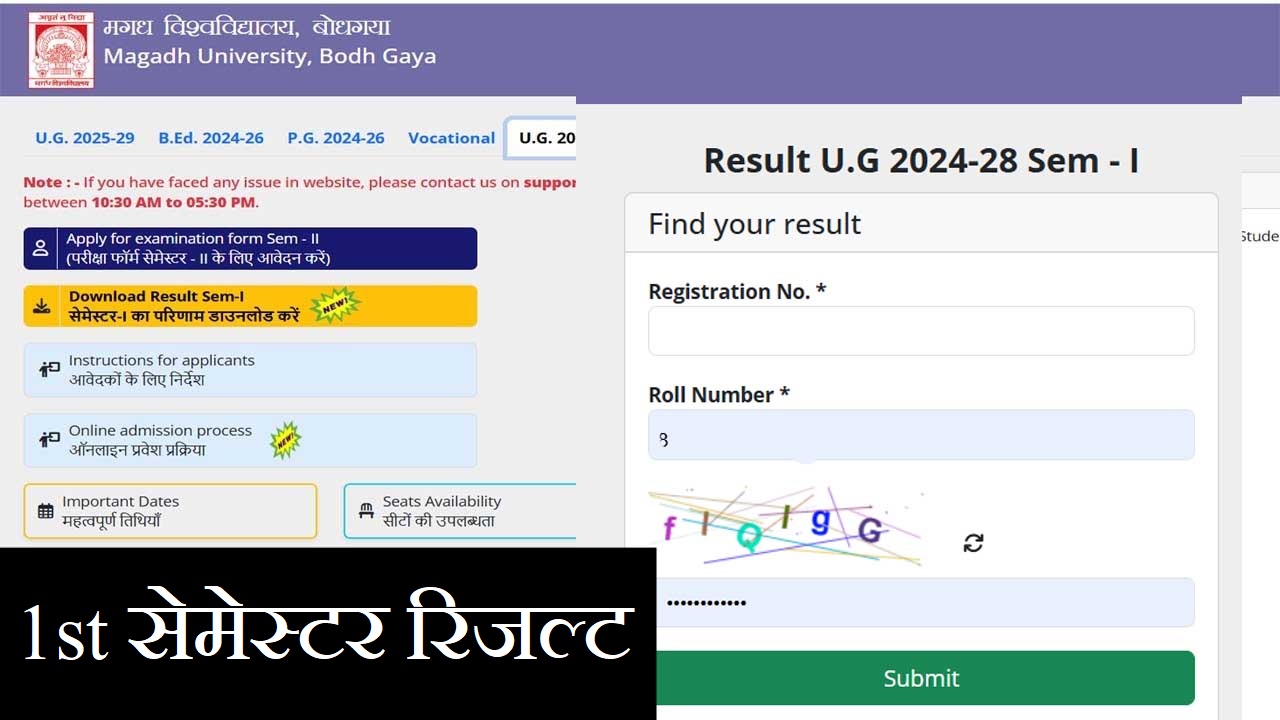Click the icon beside Online admission process
1280x720 pixels.
[49, 440]
